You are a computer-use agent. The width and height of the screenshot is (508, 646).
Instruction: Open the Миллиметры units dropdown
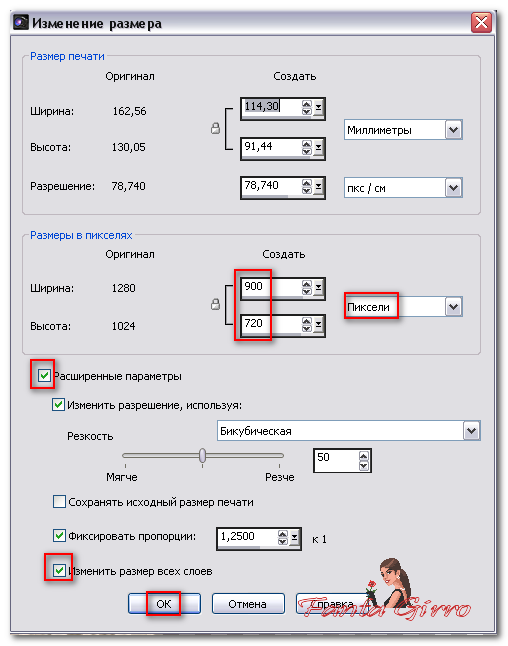click(x=453, y=130)
